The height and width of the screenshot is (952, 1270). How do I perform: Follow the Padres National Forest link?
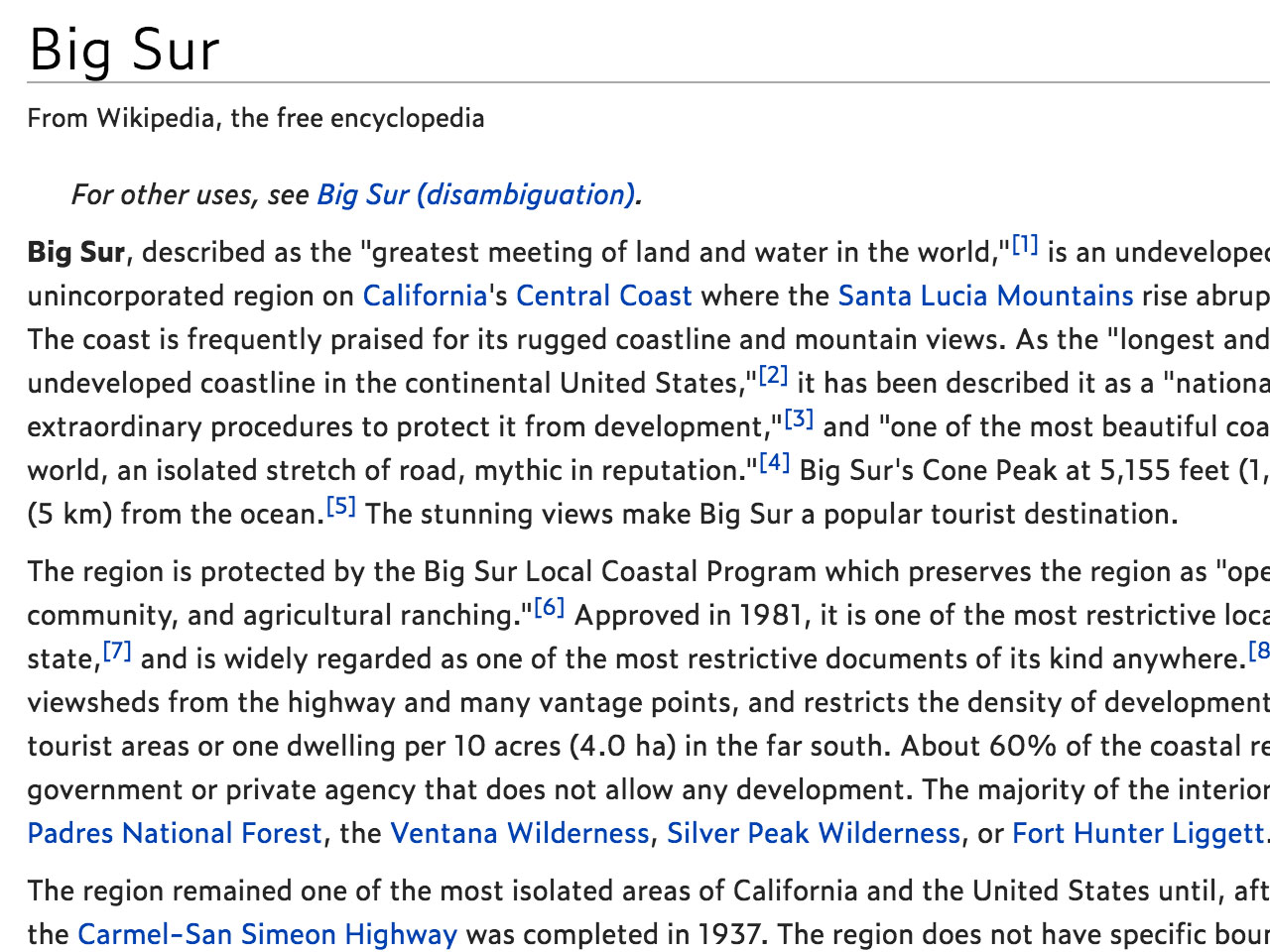(175, 833)
